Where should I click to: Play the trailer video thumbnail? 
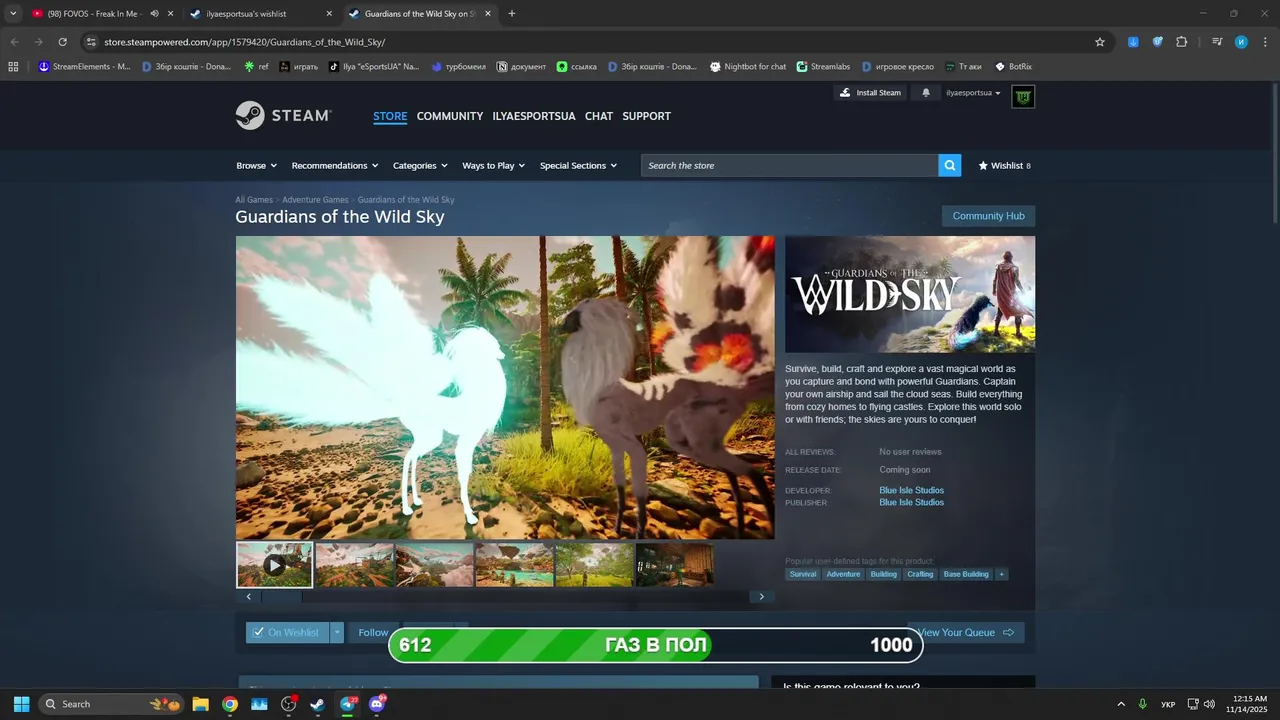(274, 565)
